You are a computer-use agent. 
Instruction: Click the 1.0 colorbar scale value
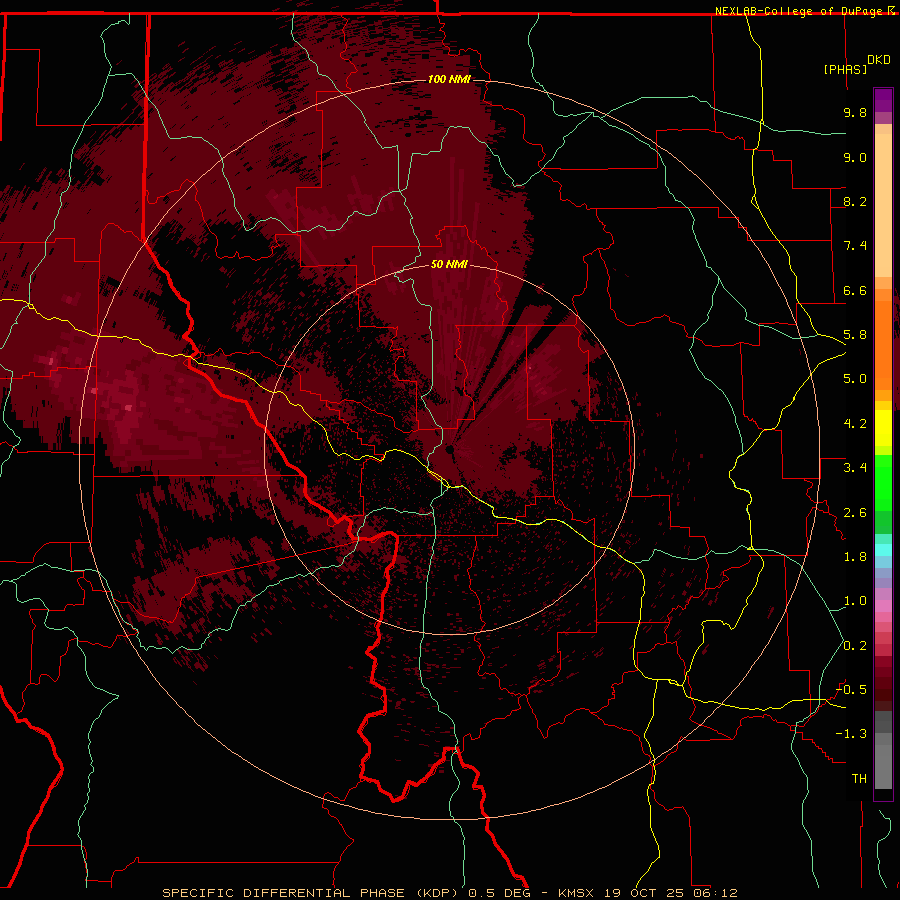[855, 601]
